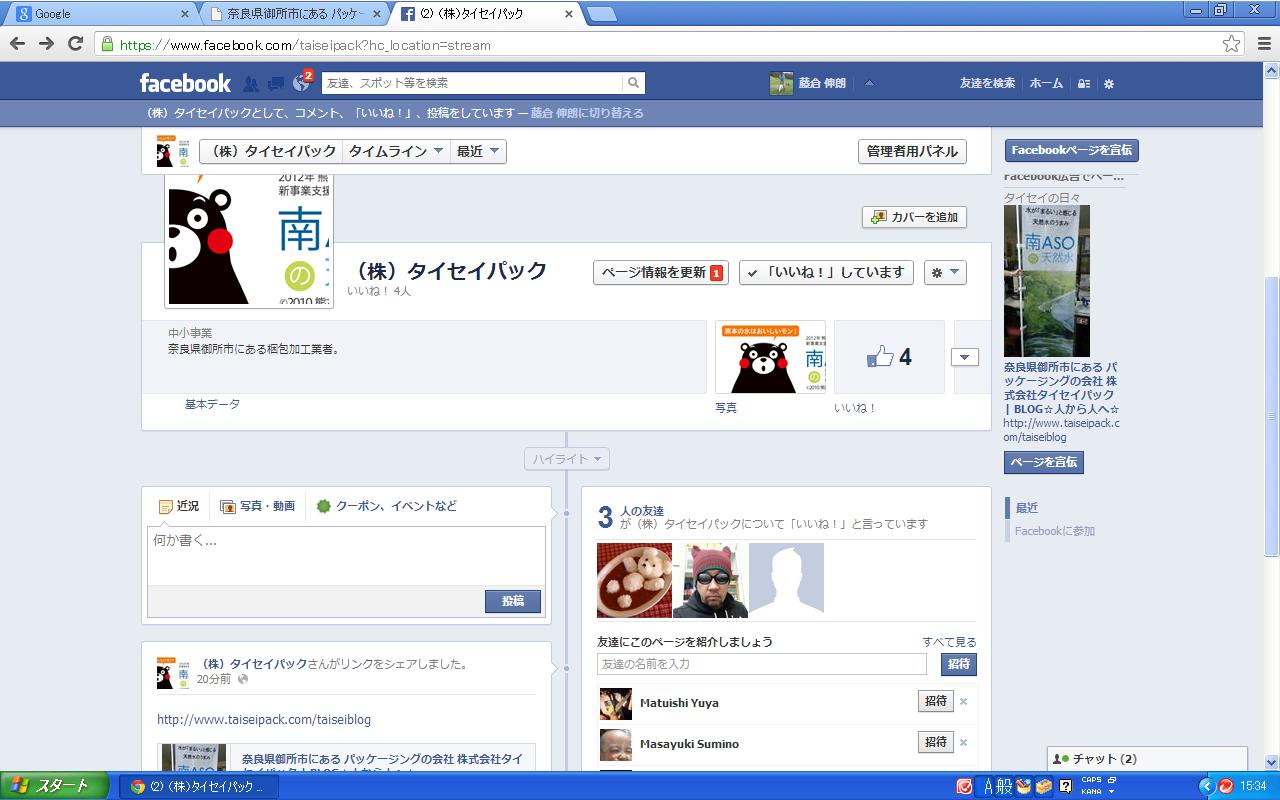Click the large thumbs-up likes tile showing 4

click(x=889, y=357)
